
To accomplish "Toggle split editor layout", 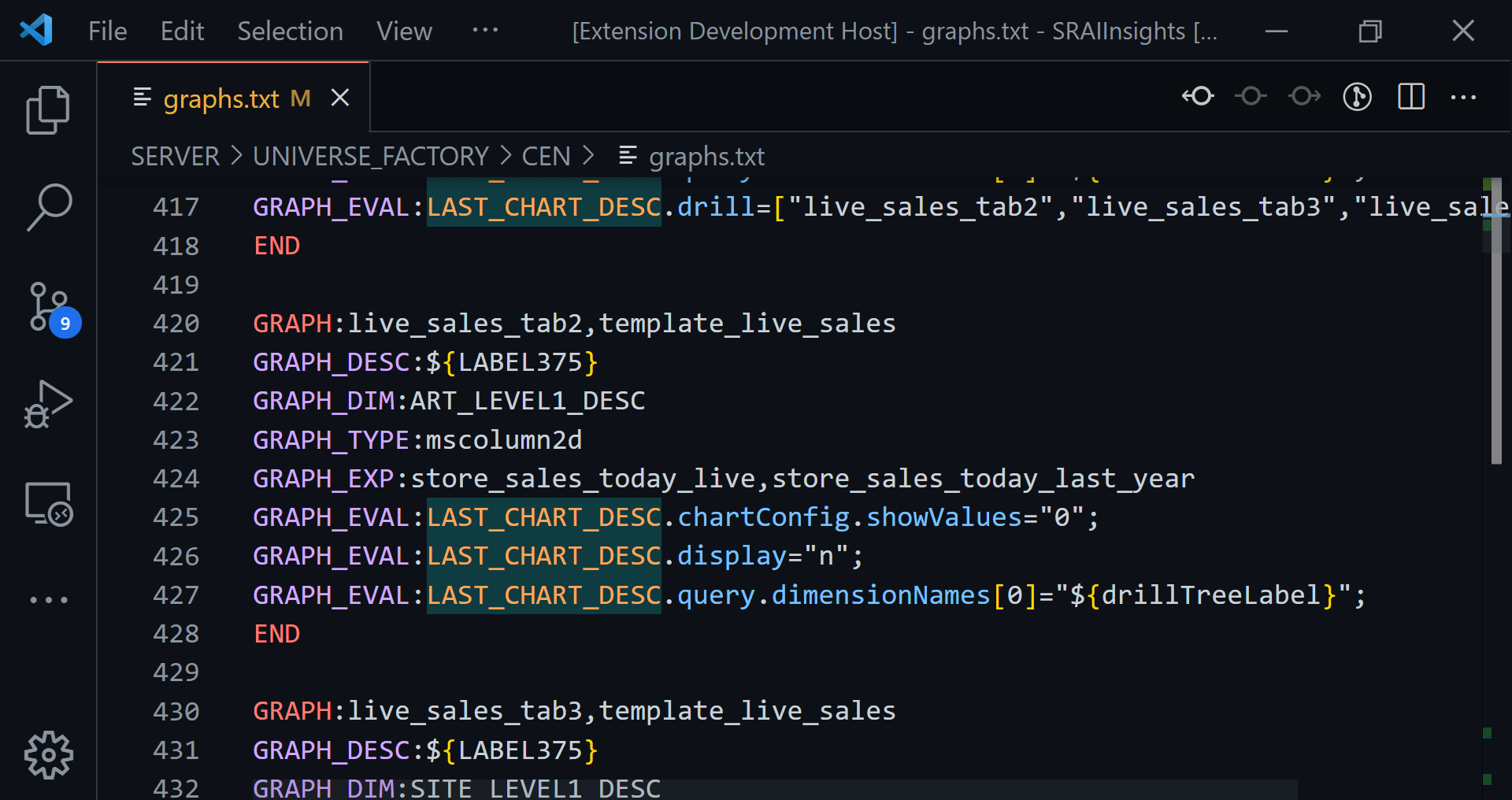I will [x=1411, y=97].
